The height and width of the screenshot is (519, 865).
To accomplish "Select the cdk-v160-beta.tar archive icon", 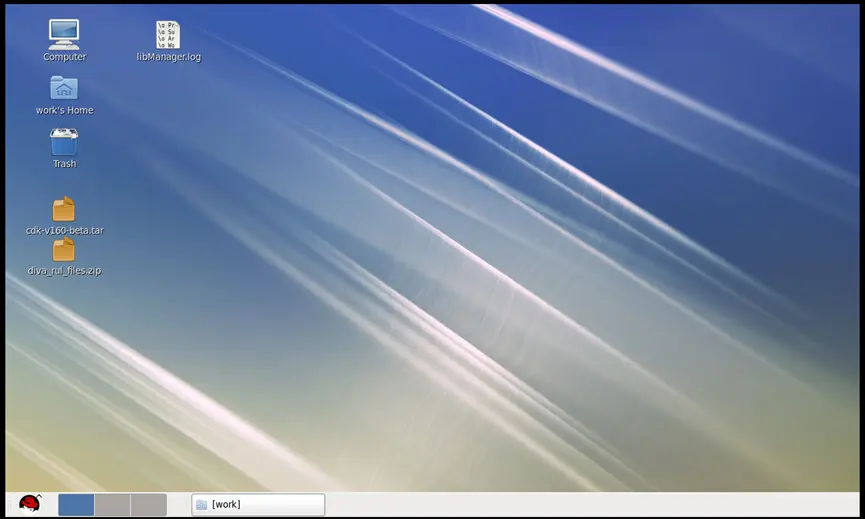I will click(x=64, y=209).
